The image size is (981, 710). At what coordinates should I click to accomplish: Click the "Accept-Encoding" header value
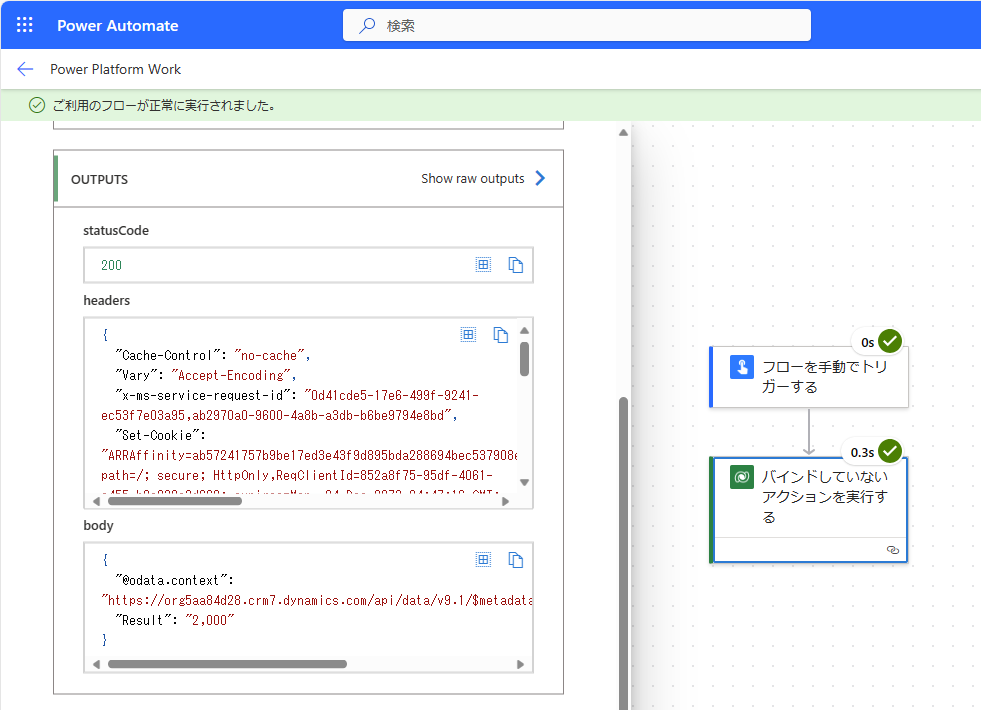pyautogui.click(x=230, y=375)
